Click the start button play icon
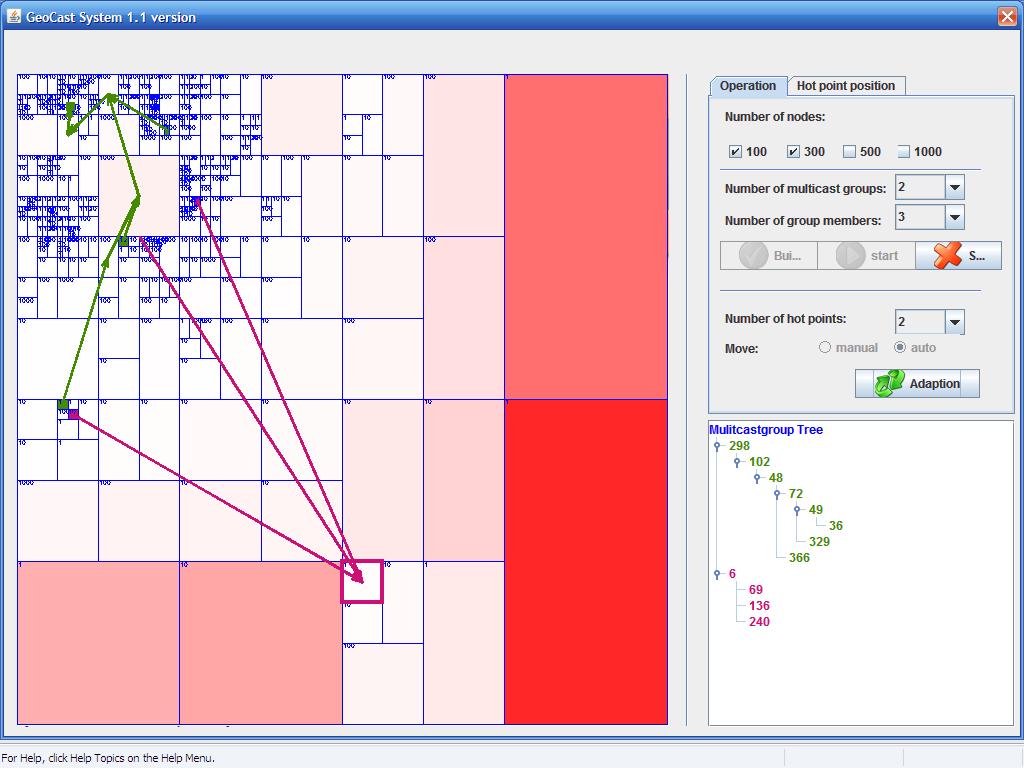 (850, 255)
